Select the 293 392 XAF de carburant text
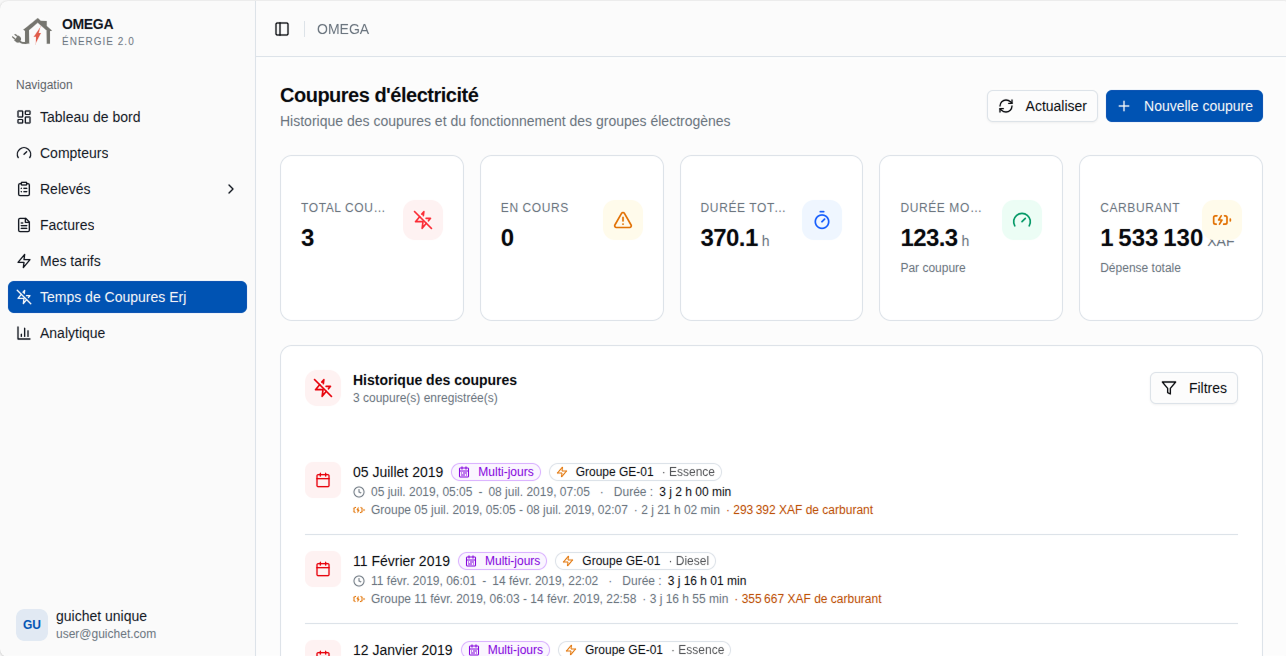Image resolution: width=1286 pixels, height=656 pixels. pos(803,510)
